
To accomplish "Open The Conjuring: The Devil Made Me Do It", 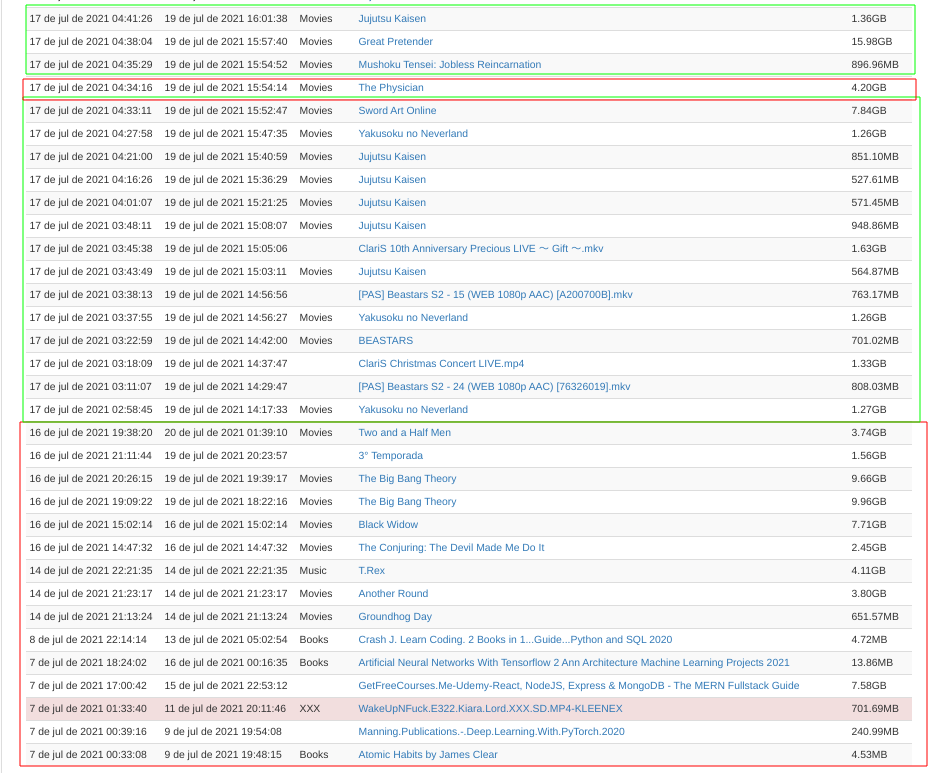I will 451,548.
